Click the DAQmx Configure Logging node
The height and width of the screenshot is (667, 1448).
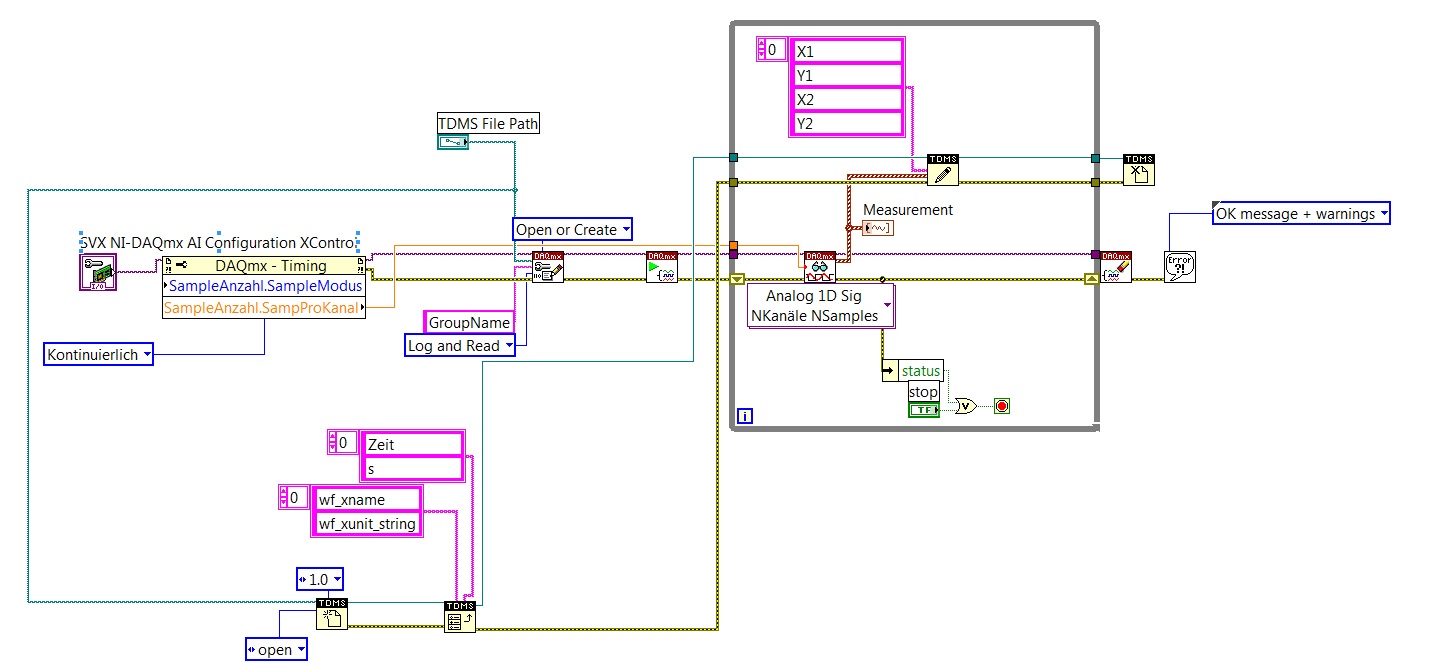(x=547, y=267)
